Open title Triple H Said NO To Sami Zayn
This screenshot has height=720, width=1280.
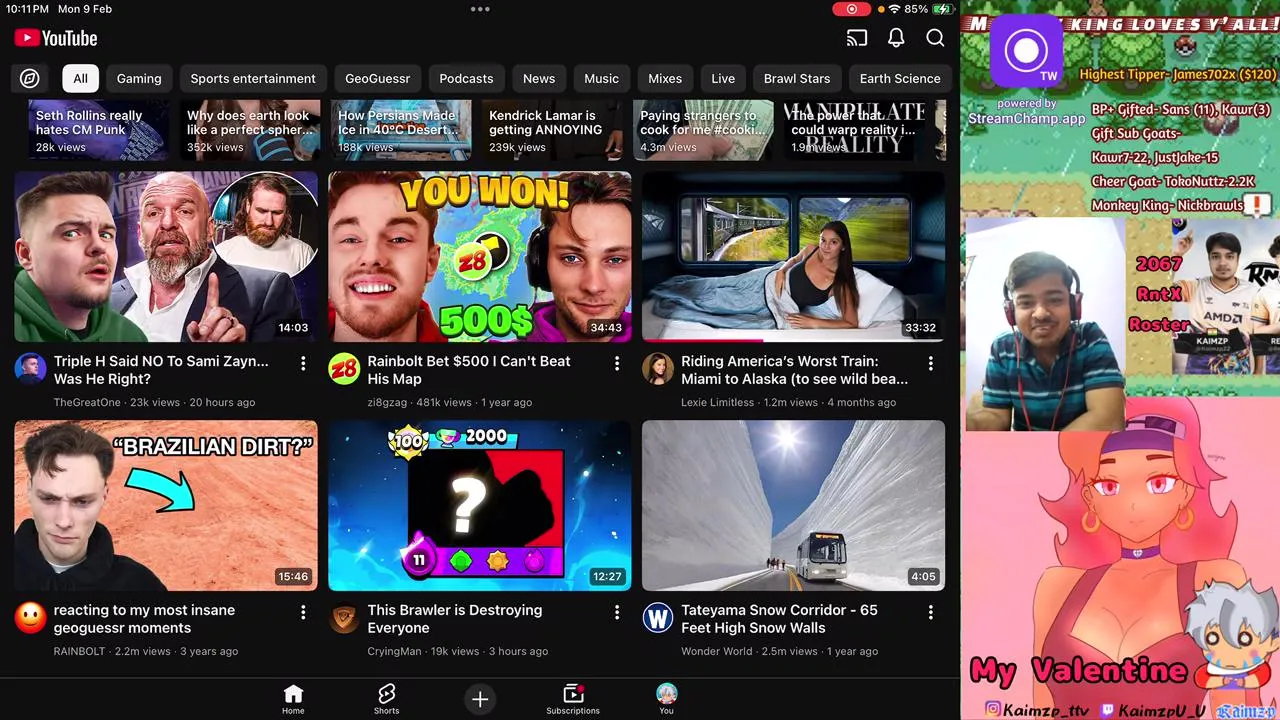pos(161,370)
